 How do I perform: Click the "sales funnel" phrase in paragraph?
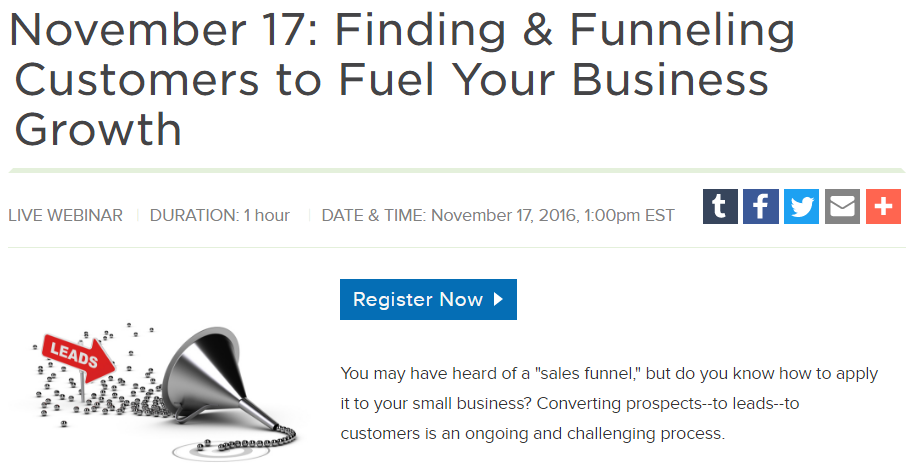click(587, 374)
